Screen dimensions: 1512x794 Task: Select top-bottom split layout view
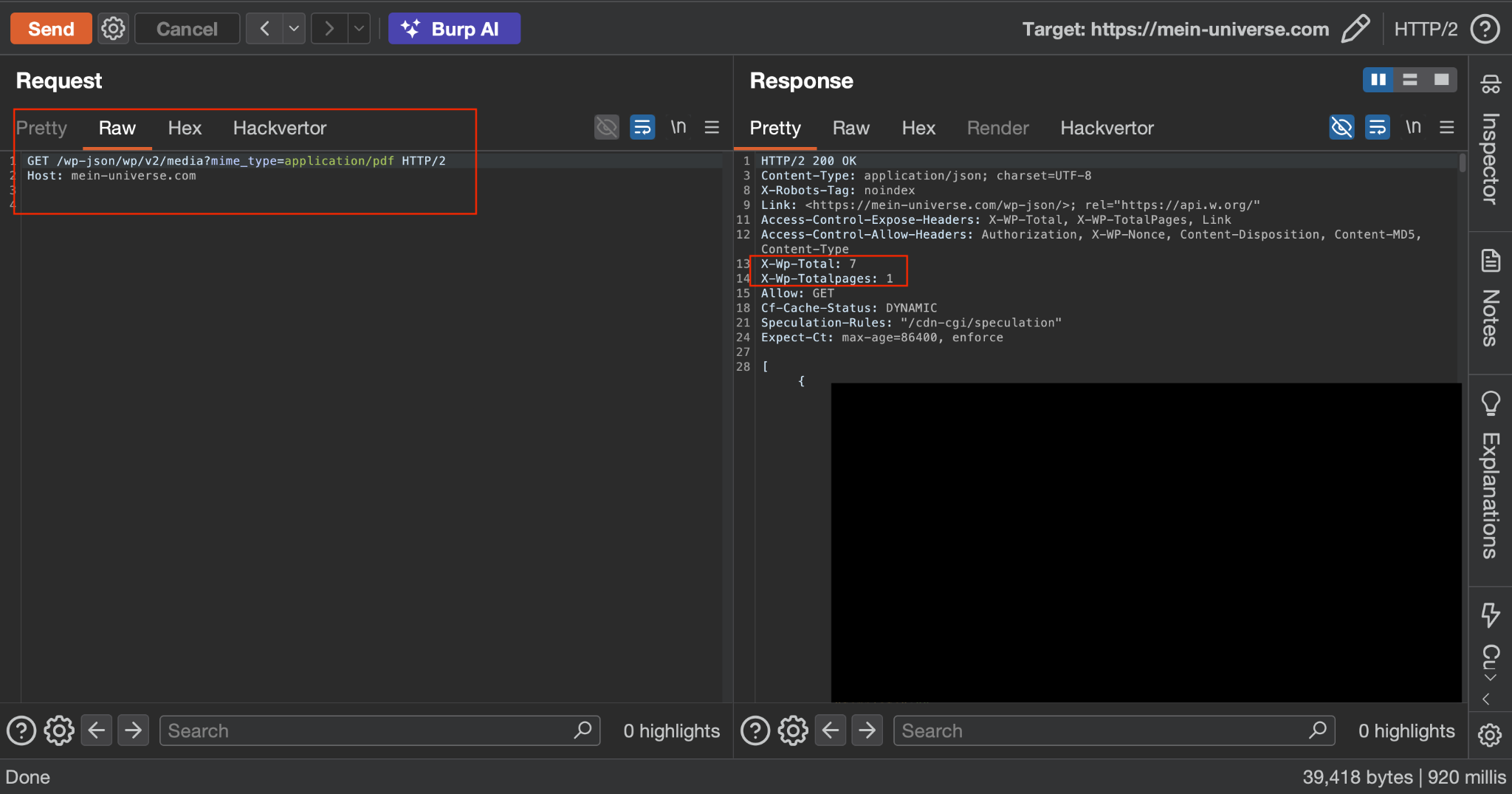[1410, 80]
